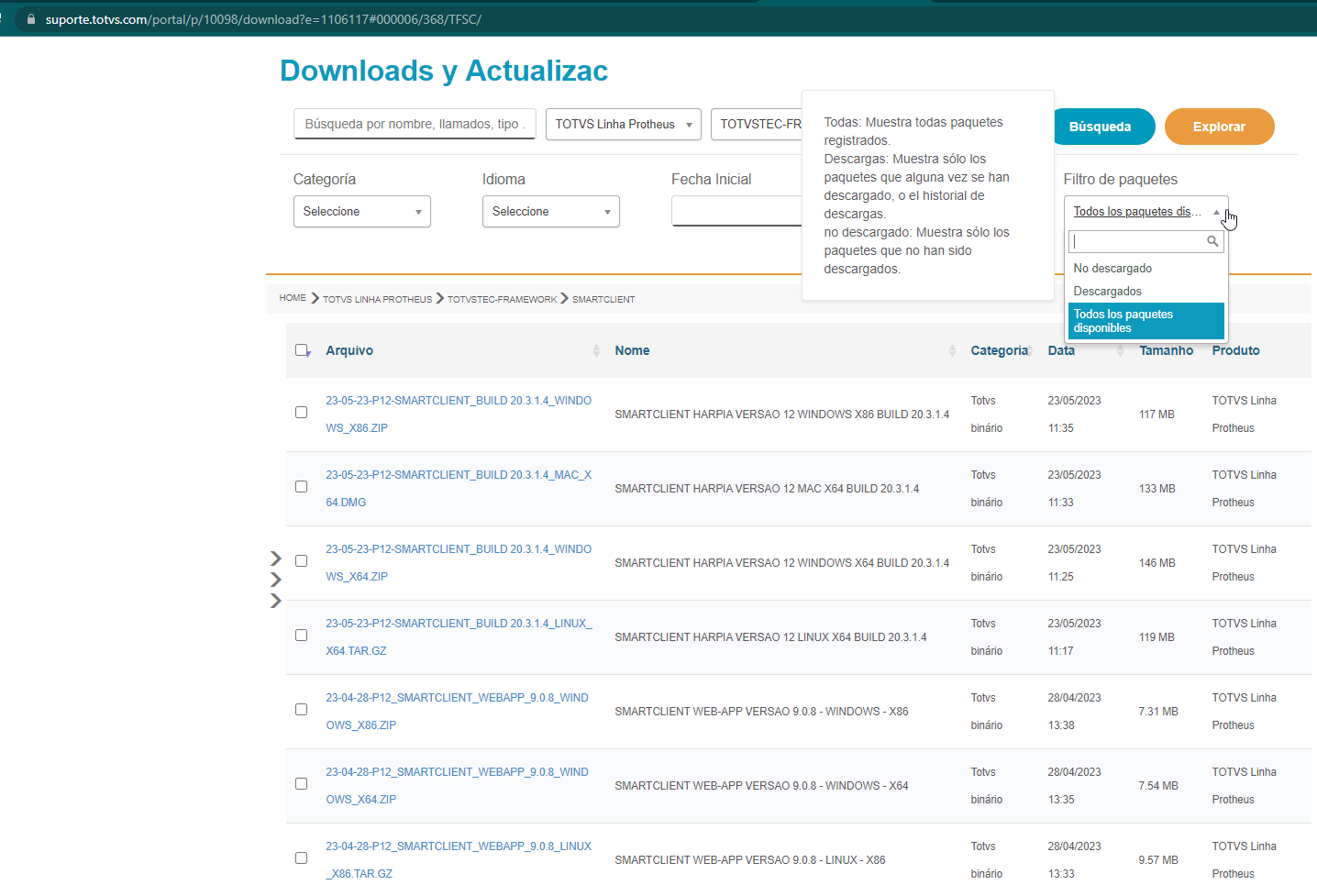The width and height of the screenshot is (1317, 896).
Task: Download SMARTCLIENT_BUILD 20.3.1.4_WINDOWS_X86.ZIP file link
Action: click(459, 414)
